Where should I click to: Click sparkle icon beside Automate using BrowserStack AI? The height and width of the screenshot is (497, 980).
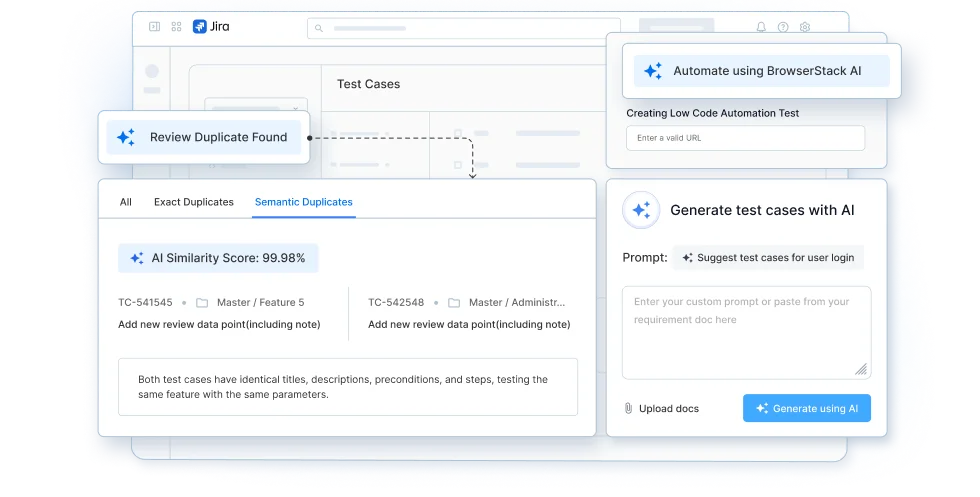click(653, 71)
